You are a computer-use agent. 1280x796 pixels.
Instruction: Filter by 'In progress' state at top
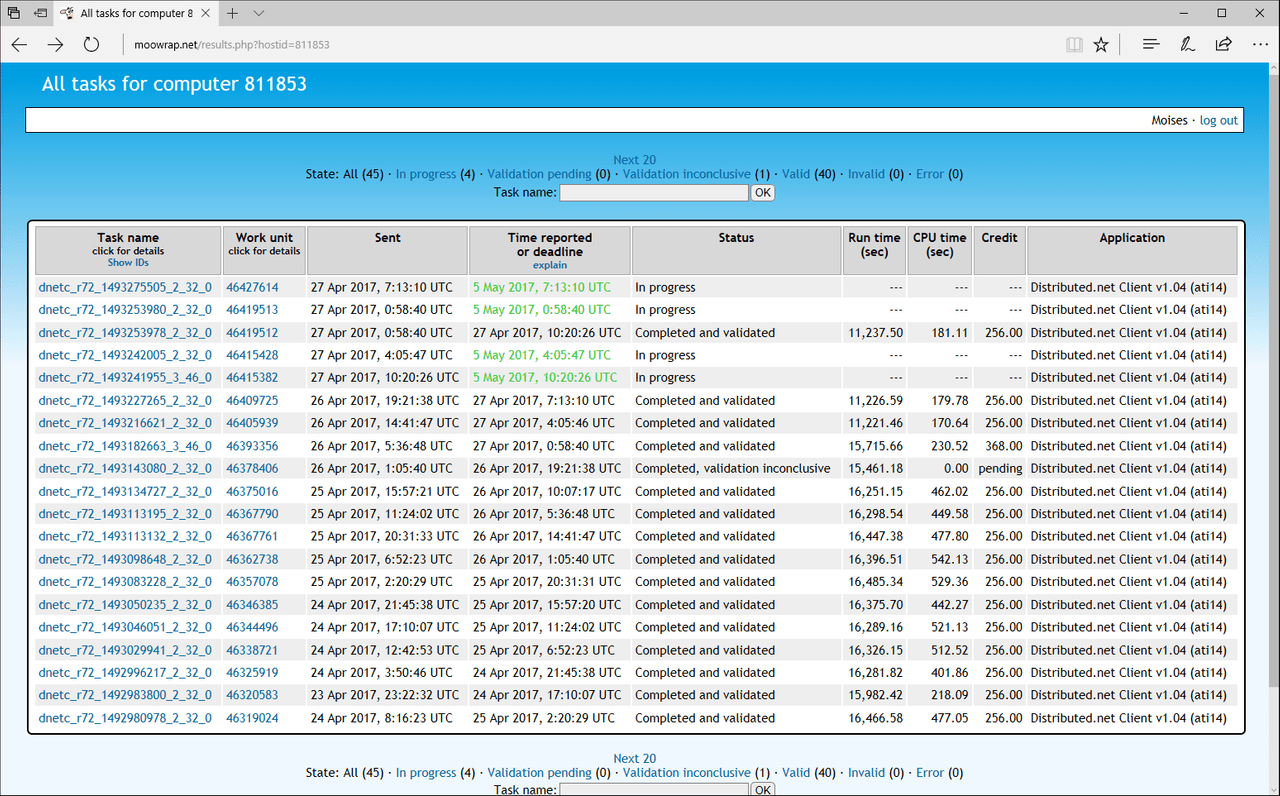[425, 174]
